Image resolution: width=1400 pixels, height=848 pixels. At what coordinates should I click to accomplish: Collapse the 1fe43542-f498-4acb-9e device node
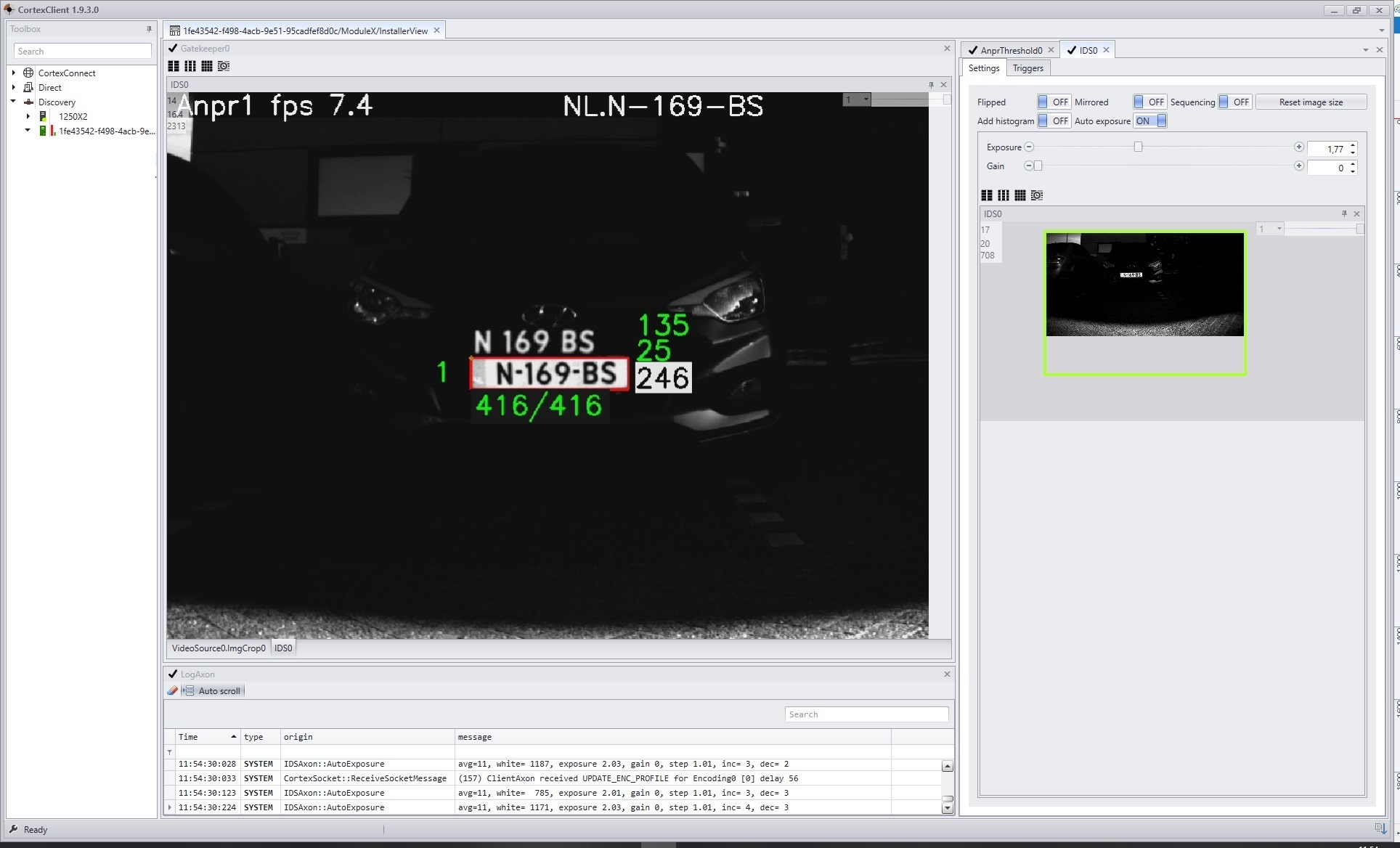28,131
